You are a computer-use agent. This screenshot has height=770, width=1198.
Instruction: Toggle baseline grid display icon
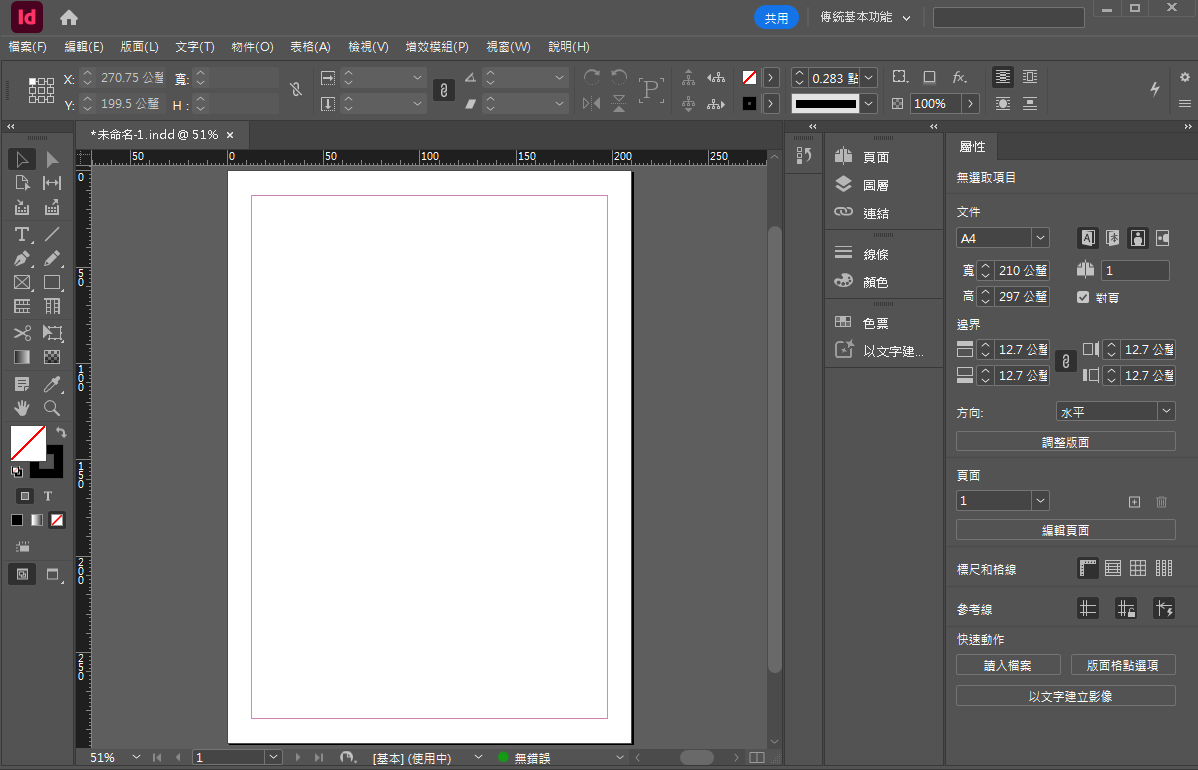tap(1113, 568)
